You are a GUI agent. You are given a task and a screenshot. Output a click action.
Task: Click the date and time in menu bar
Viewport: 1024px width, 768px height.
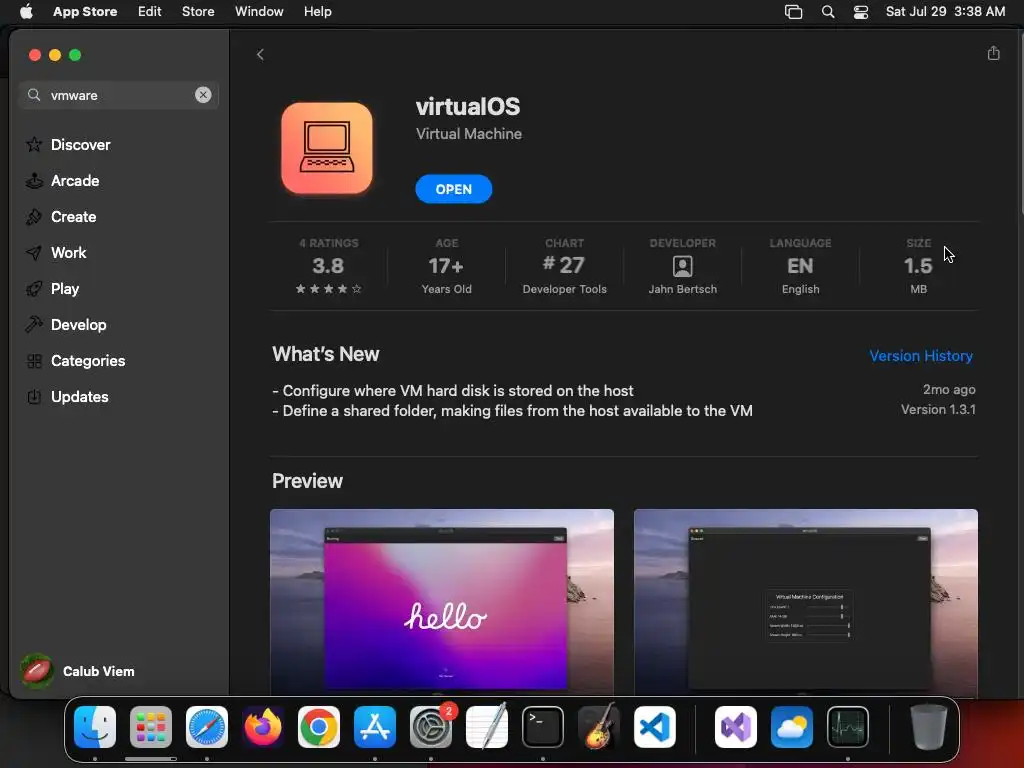[x=945, y=11]
